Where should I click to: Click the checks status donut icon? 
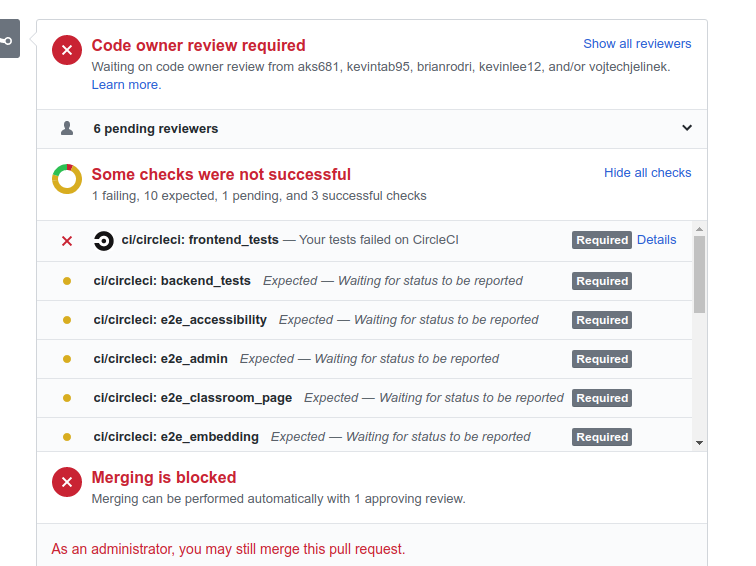[67, 179]
